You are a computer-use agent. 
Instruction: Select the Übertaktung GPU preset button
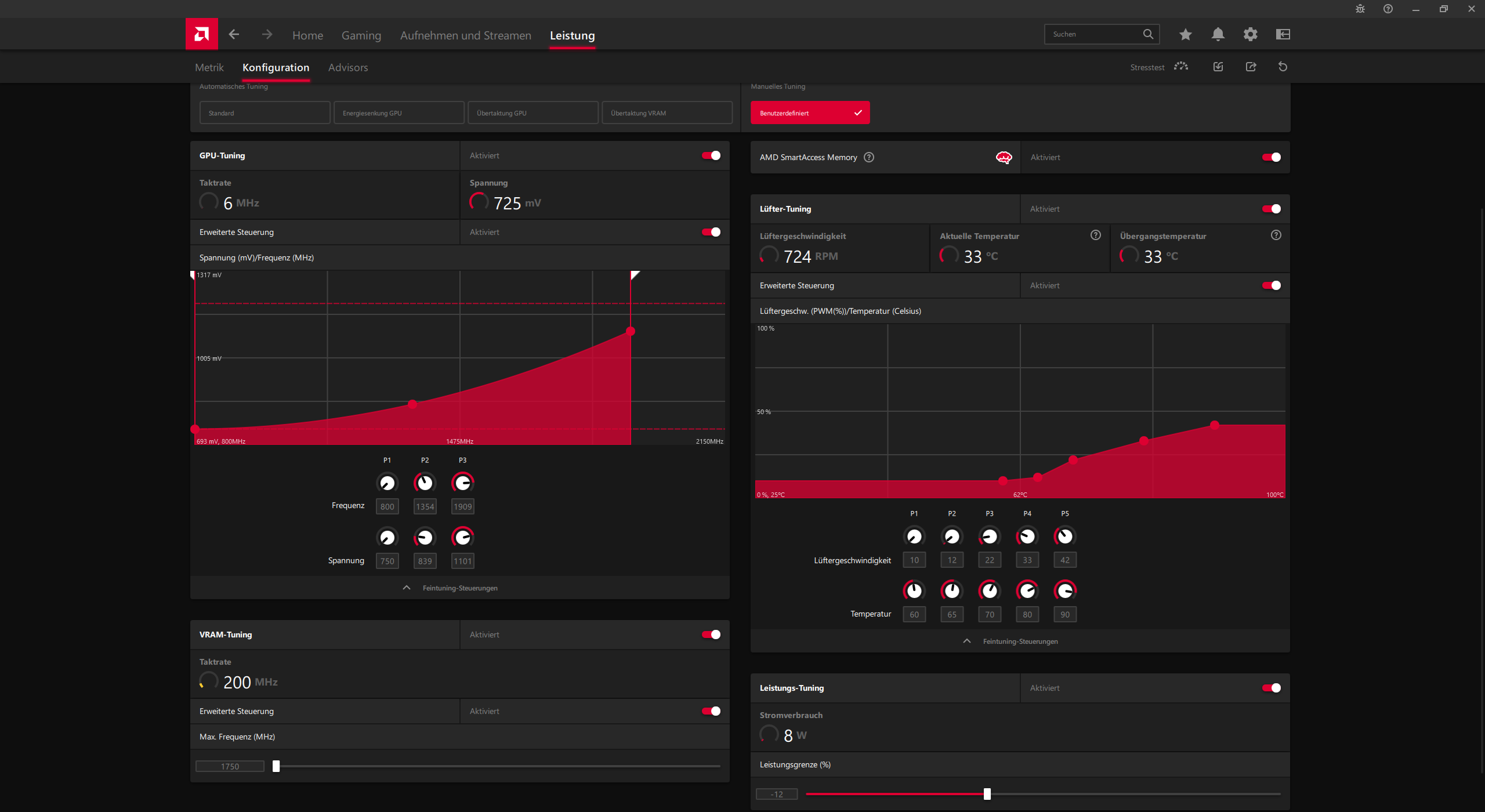coord(533,113)
